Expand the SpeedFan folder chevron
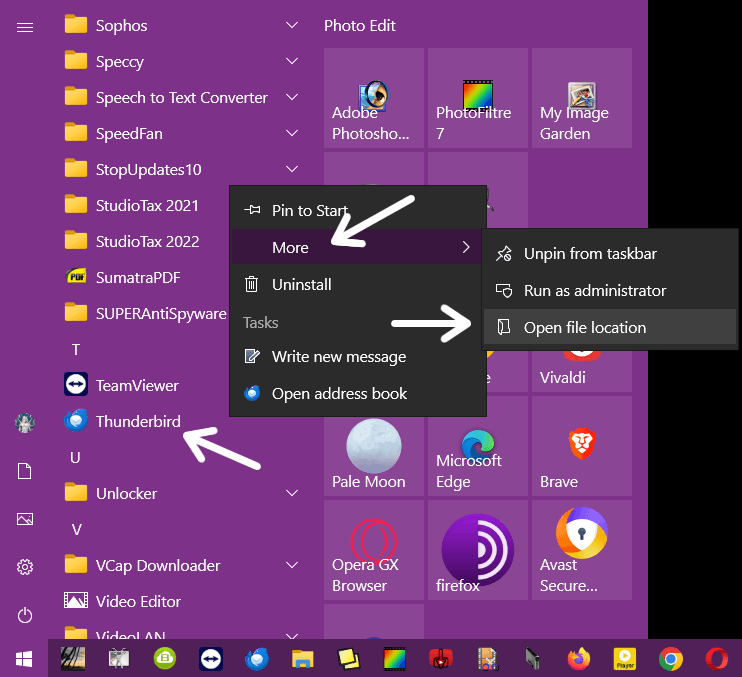This screenshot has width=742, height=677. pyautogui.click(x=292, y=133)
